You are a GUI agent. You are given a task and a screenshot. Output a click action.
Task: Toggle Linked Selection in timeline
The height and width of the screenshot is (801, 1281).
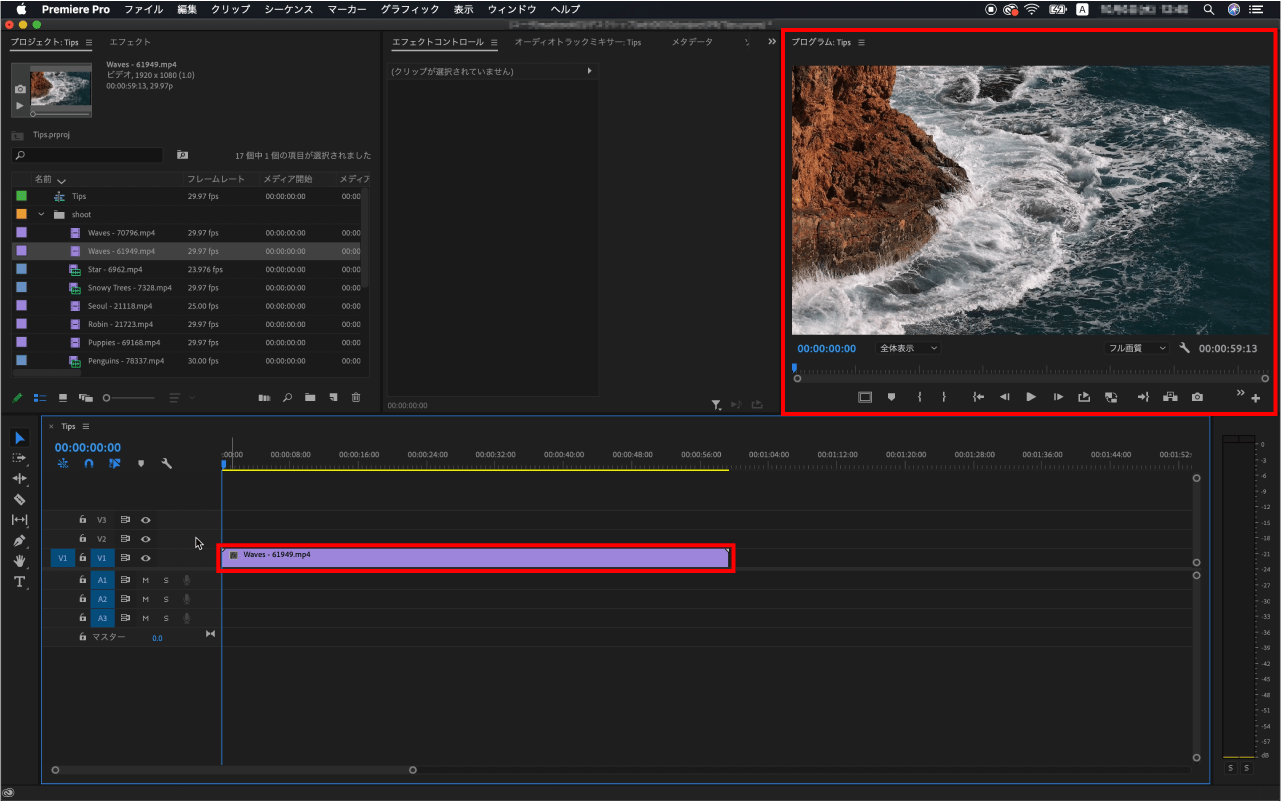click(x=115, y=464)
